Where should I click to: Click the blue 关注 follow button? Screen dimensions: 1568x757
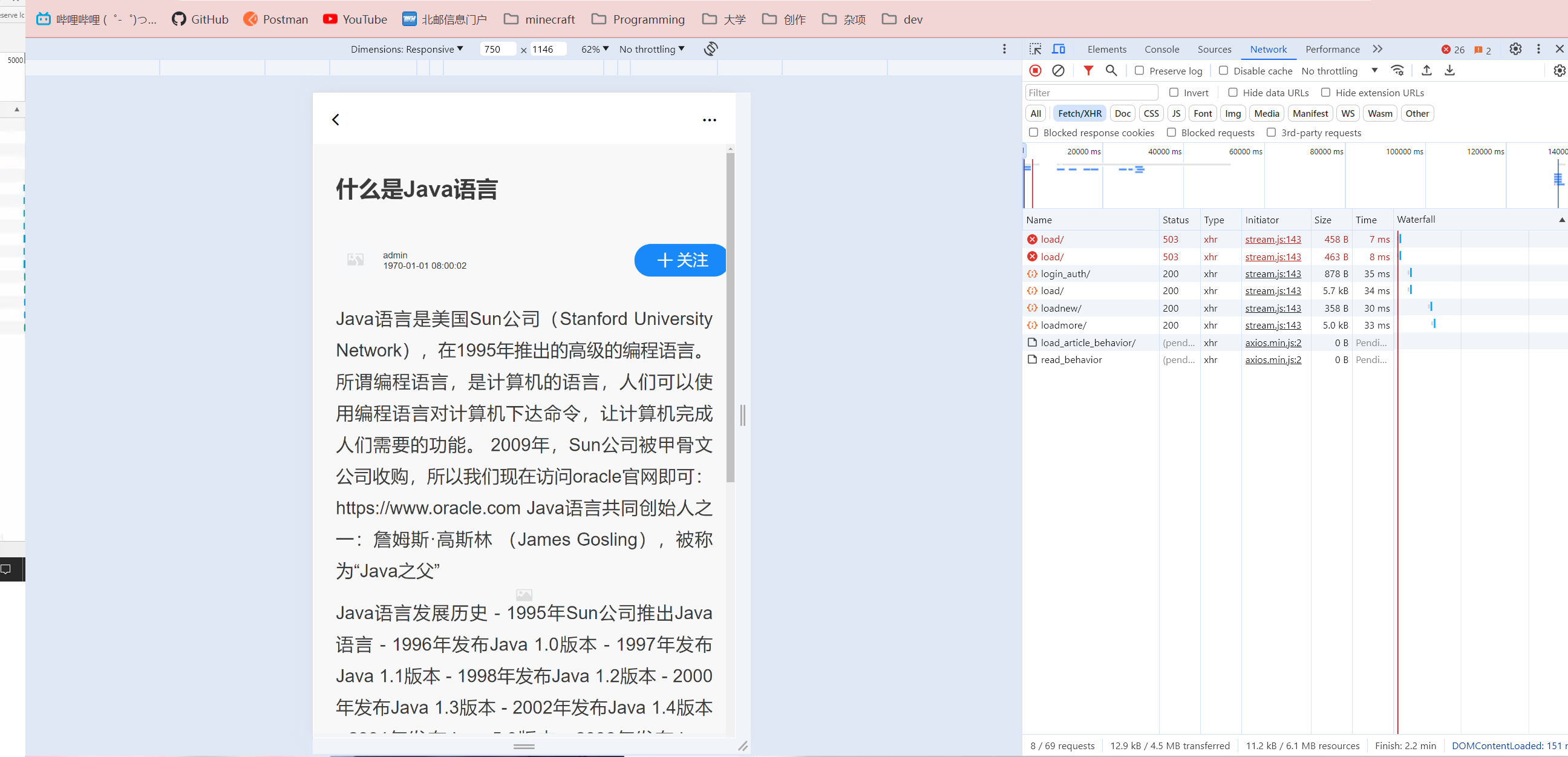[681, 260]
